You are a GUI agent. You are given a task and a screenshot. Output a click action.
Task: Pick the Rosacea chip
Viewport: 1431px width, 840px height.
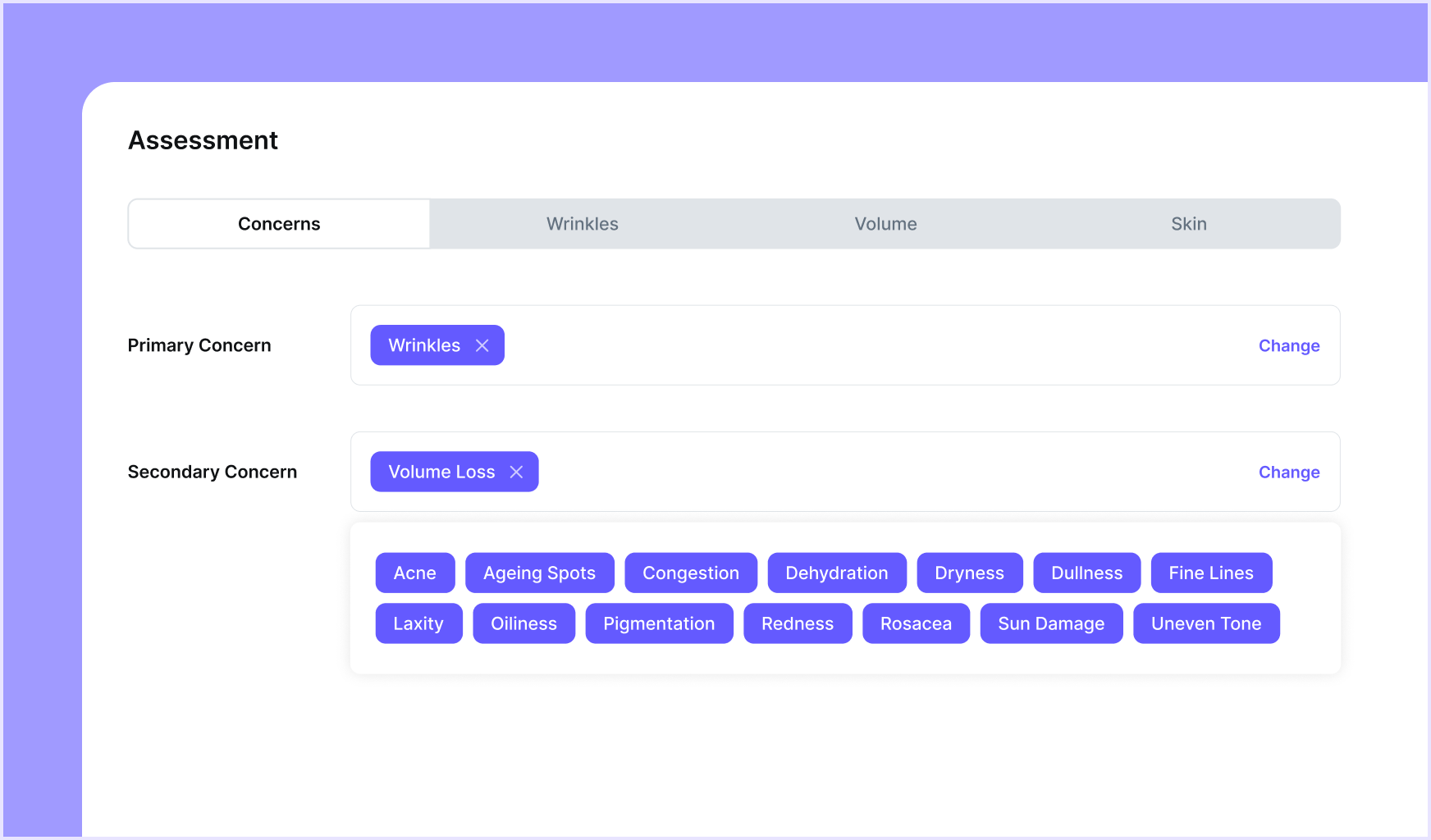click(x=917, y=623)
